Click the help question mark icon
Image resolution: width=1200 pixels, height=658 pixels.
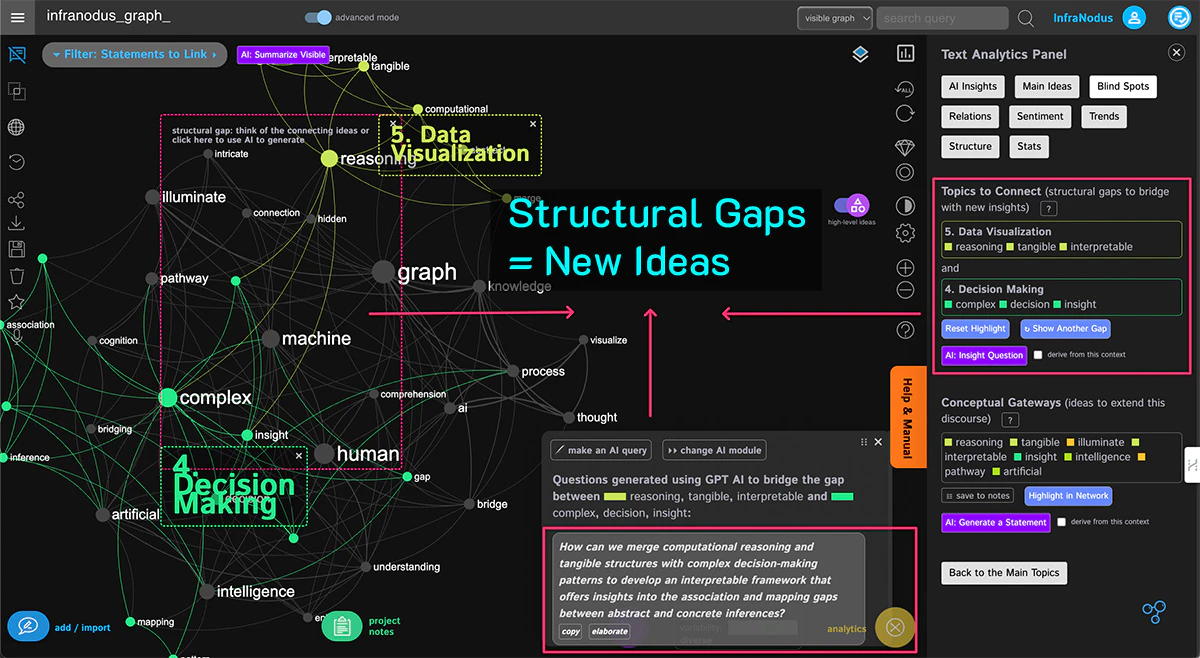click(x=905, y=328)
